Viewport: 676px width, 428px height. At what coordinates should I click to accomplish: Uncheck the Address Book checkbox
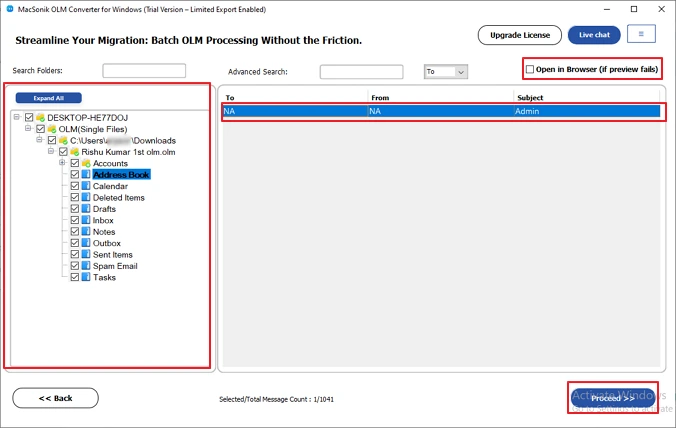[x=75, y=174]
